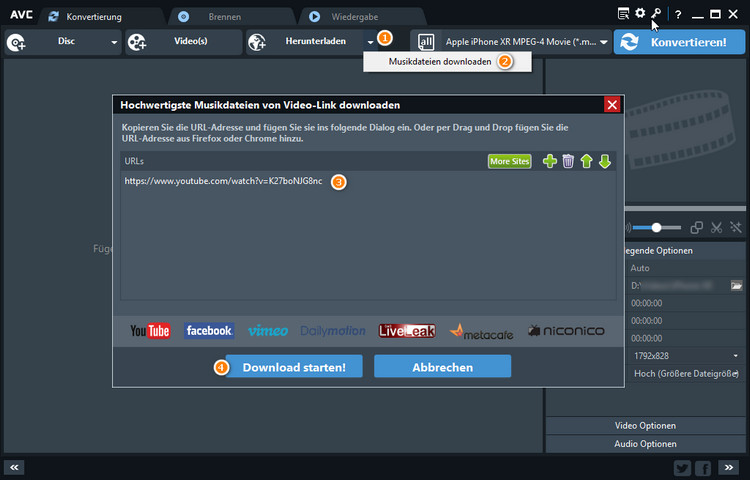Add a URL with green plus icon
The width and height of the screenshot is (750, 480).
point(550,161)
